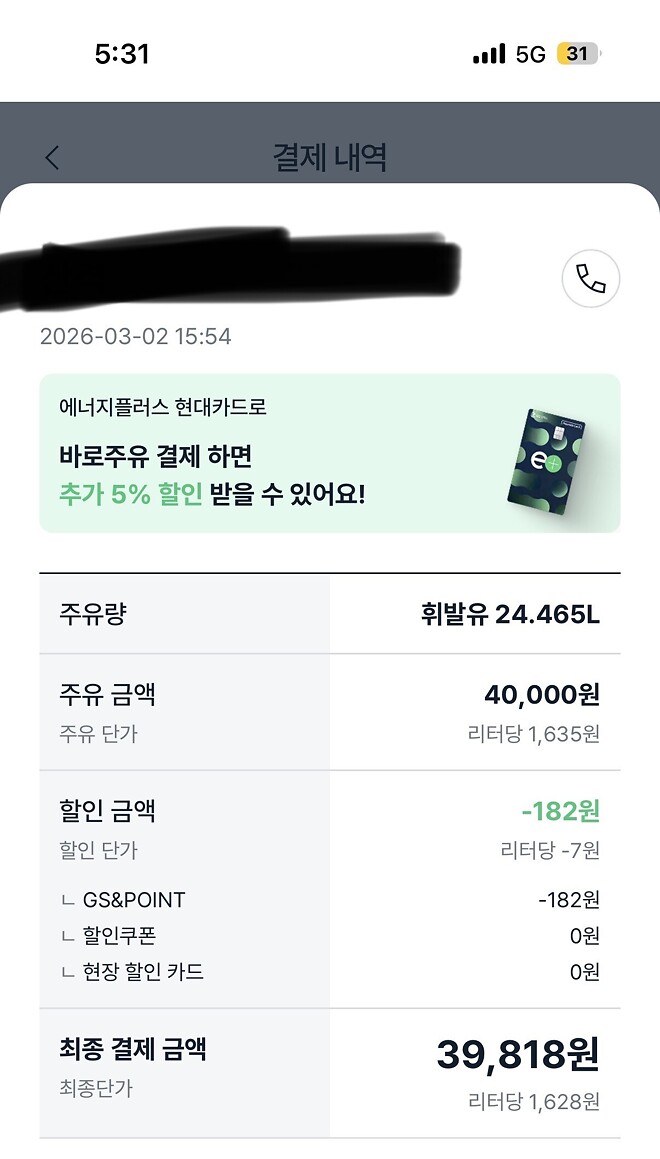Click the back chevron arrow

(50, 157)
